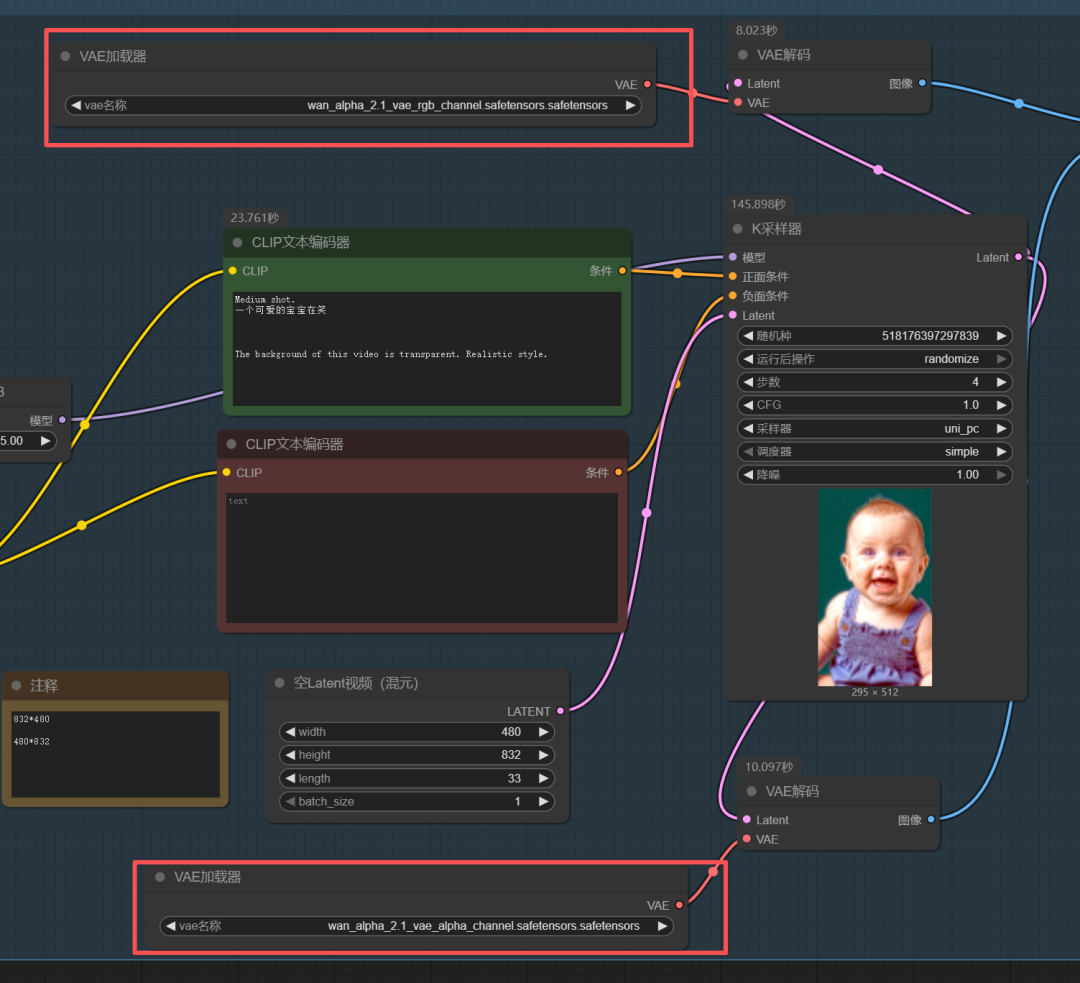
Task: Collapse the 空Latent视频 node via its dot
Action: [280, 684]
